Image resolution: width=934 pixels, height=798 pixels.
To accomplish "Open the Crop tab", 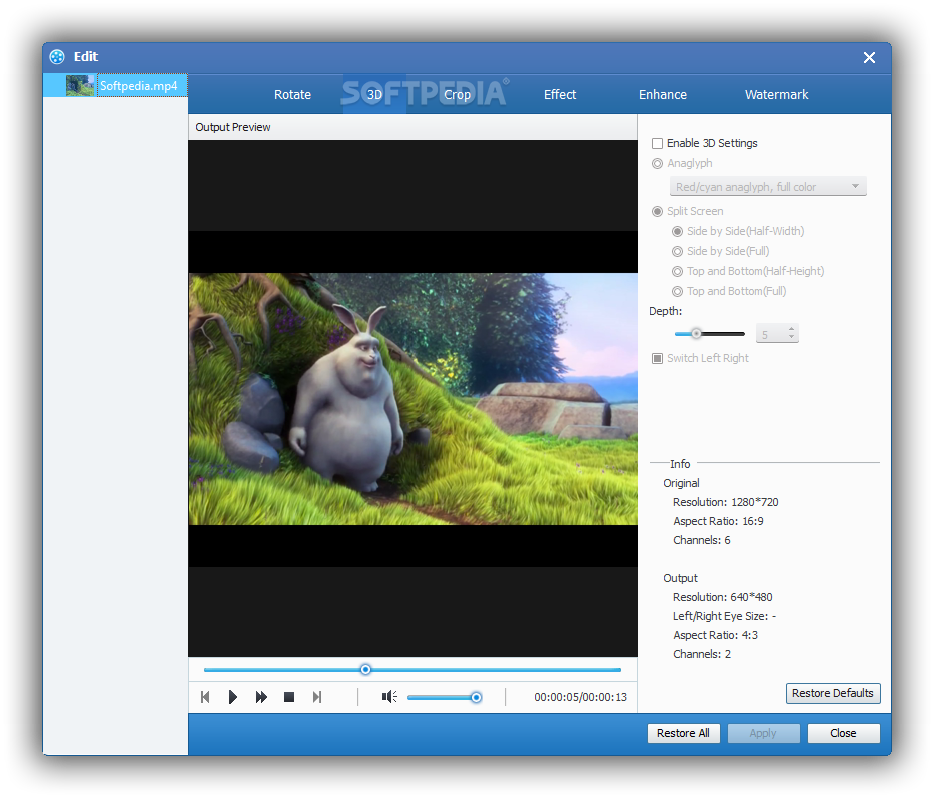I will click(x=457, y=95).
